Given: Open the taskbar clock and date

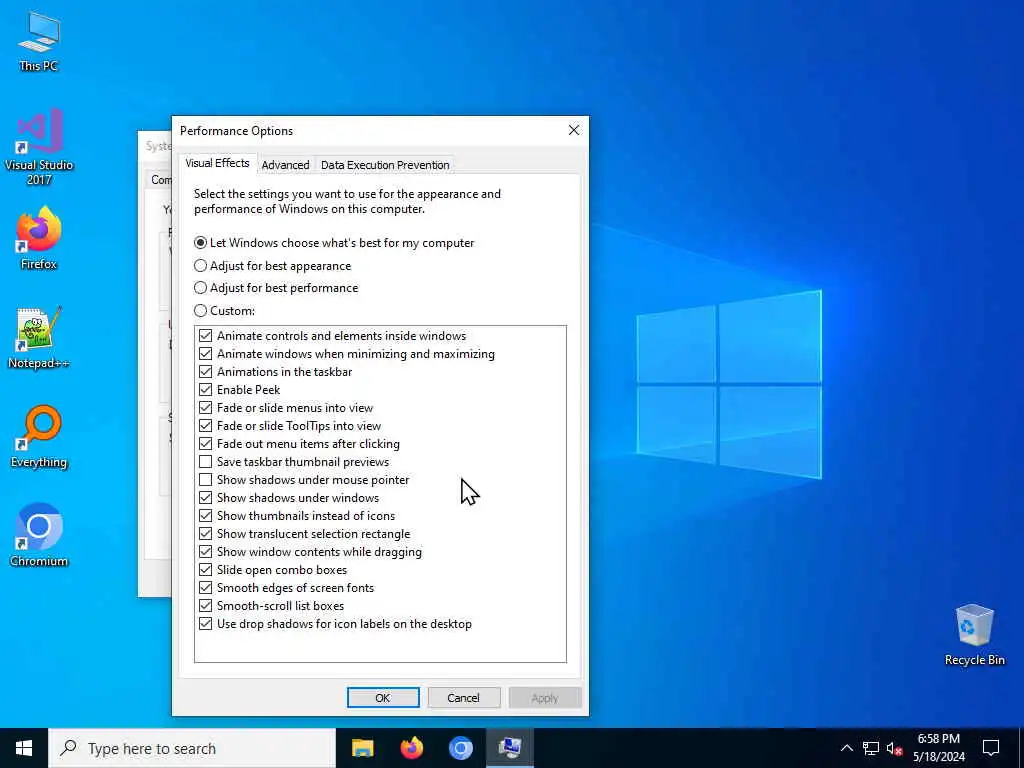Looking at the screenshot, I should 938,748.
